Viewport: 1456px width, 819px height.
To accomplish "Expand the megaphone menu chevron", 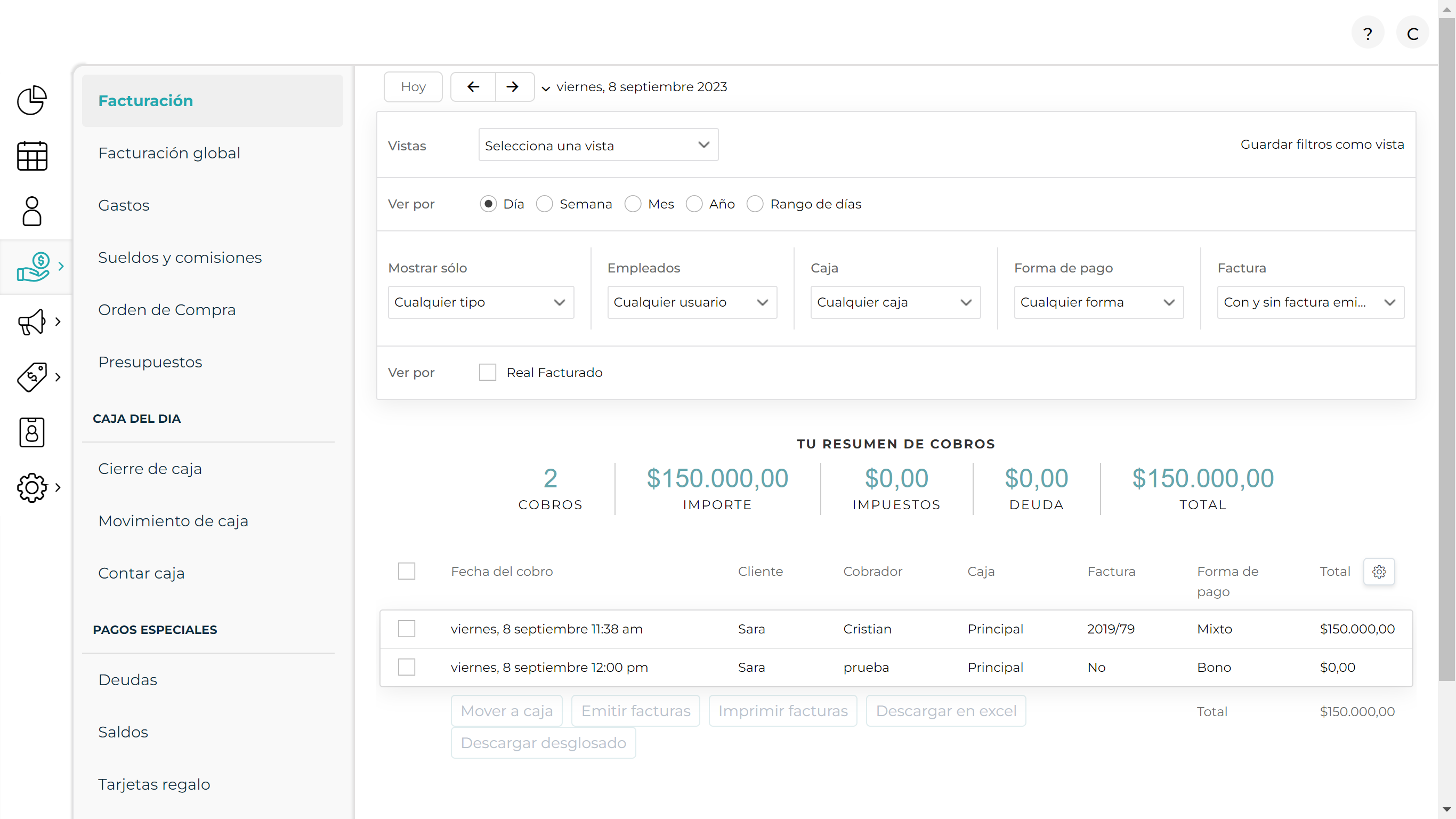I will click(58, 322).
